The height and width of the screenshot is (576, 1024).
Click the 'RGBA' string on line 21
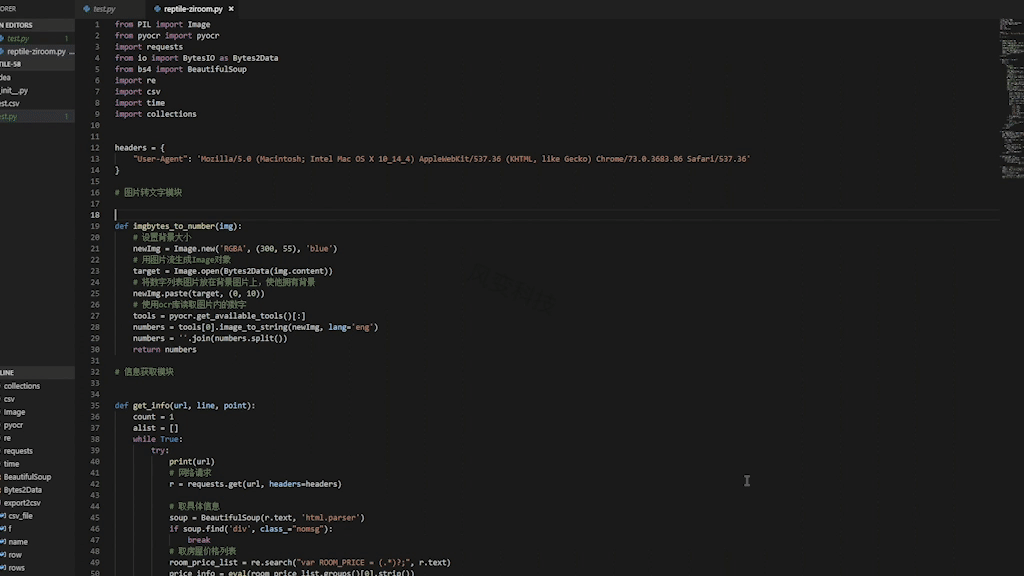(233, 249)
